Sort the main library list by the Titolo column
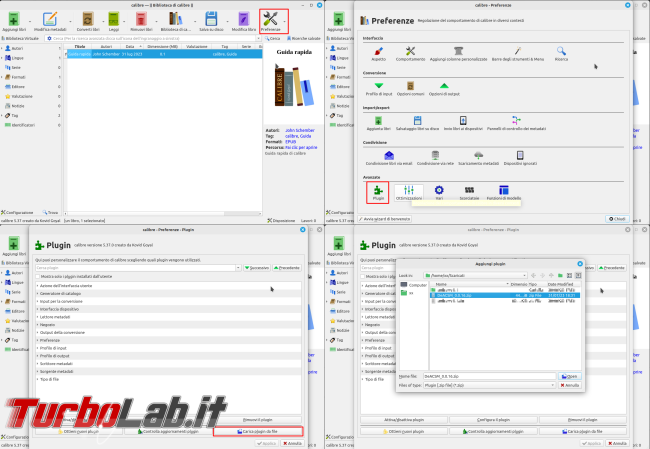The height and width of the screenshot is (449, 650). (x=80, y=47)
